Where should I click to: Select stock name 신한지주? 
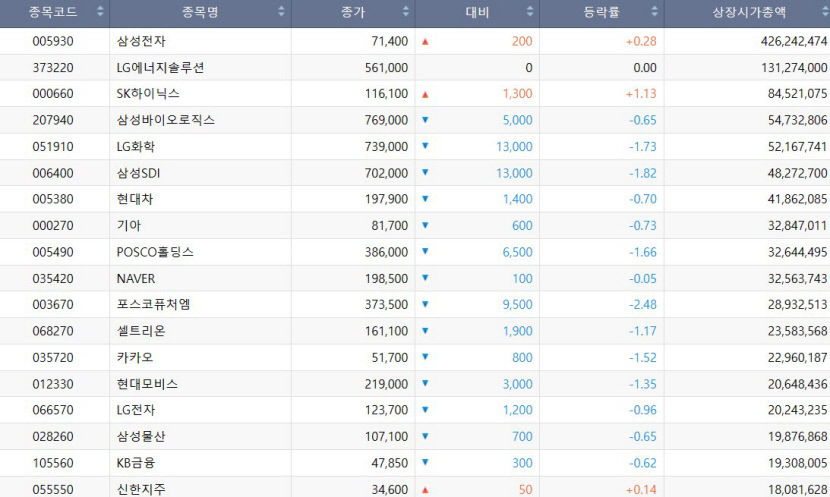(141, 489)
